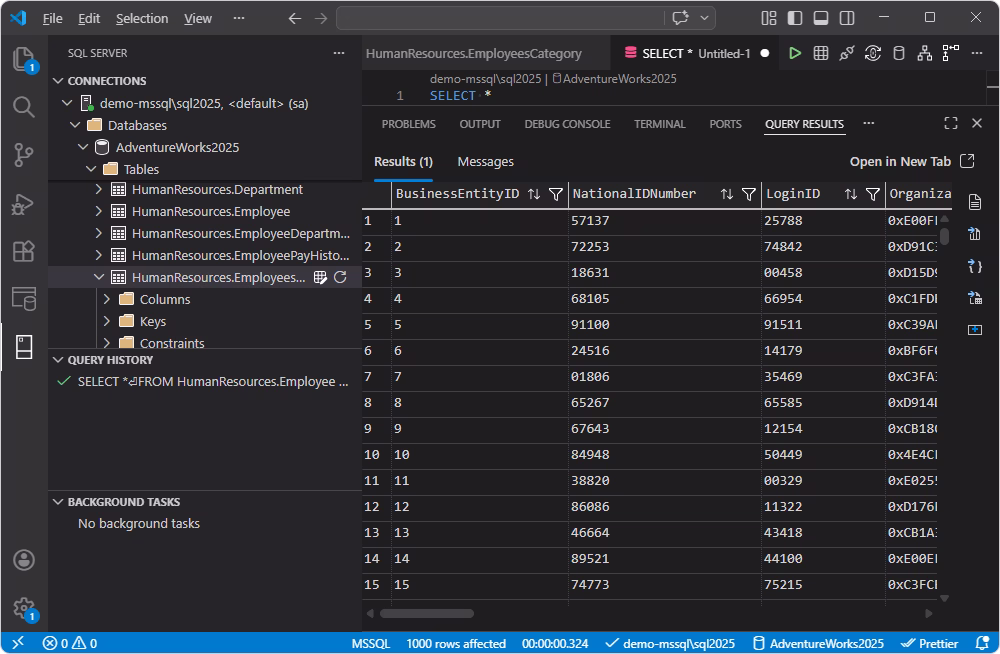Toggle sort on BusinessEntityID column
Screen dimensions: 1000x654
pyautogui.click(x=534, y=194)
